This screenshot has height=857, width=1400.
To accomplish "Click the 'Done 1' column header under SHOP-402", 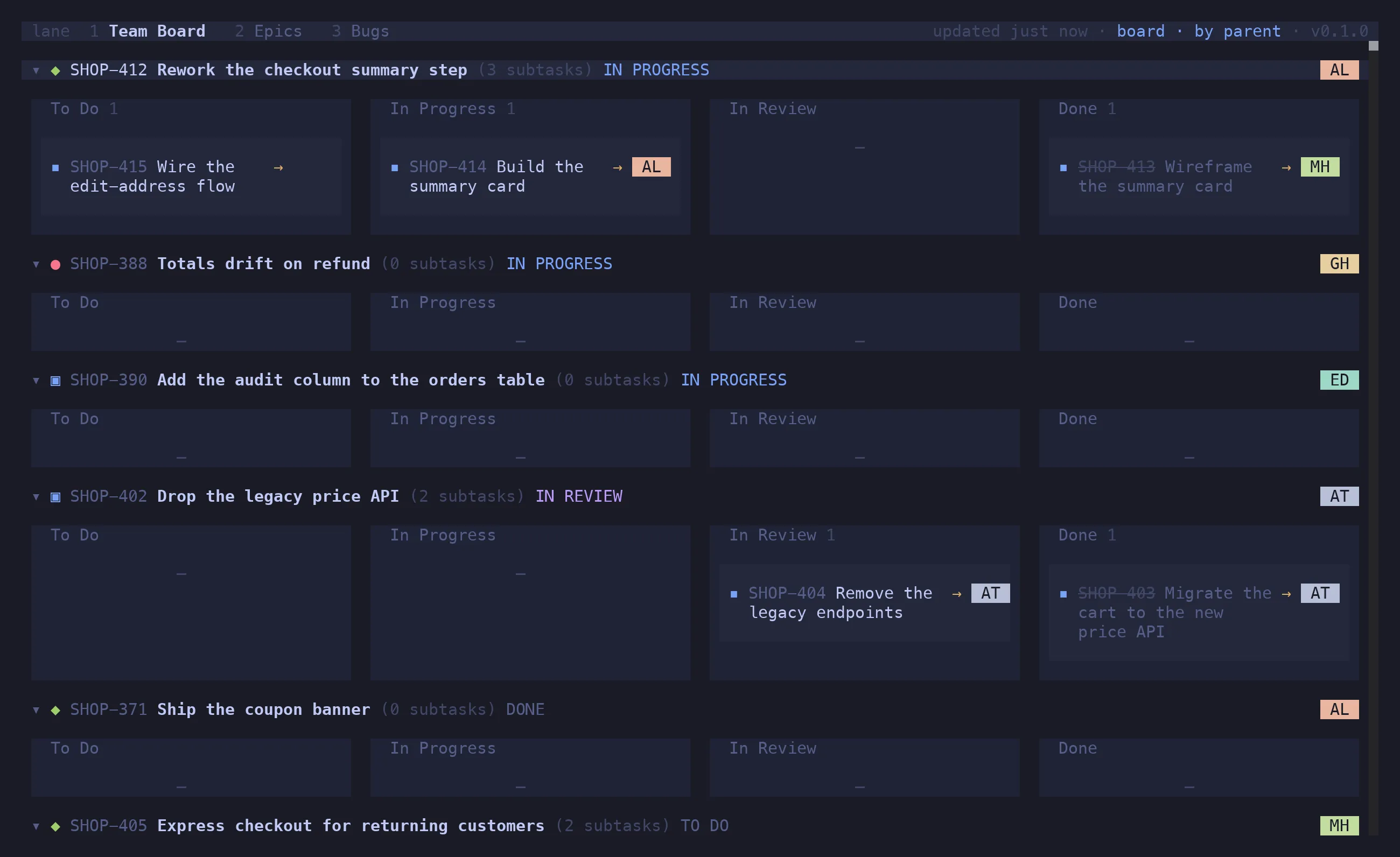I will [x=1087, y=536].
